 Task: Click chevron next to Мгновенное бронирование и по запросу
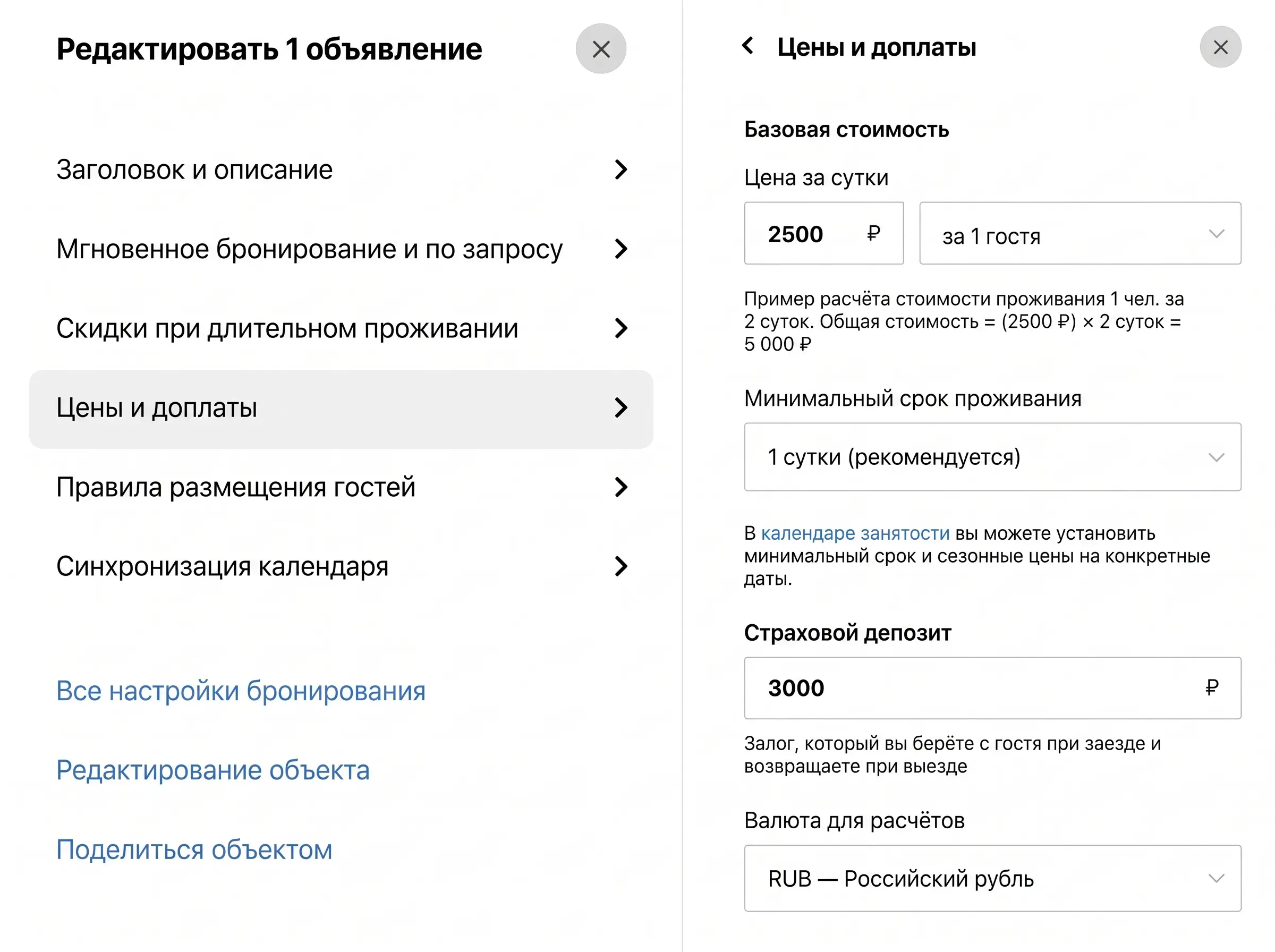pyautogui.click(x=620, y=249)
